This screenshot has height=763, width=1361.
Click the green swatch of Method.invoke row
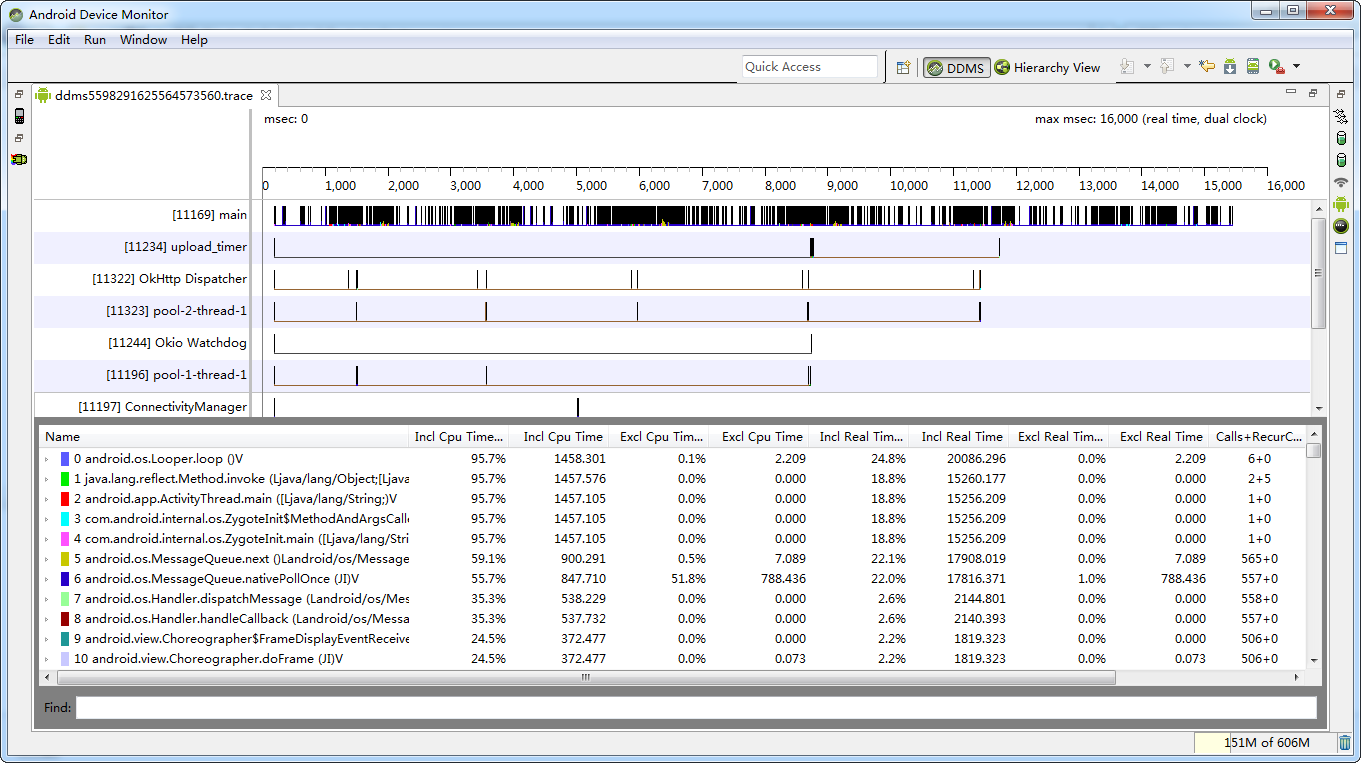(x=65, y=479)
